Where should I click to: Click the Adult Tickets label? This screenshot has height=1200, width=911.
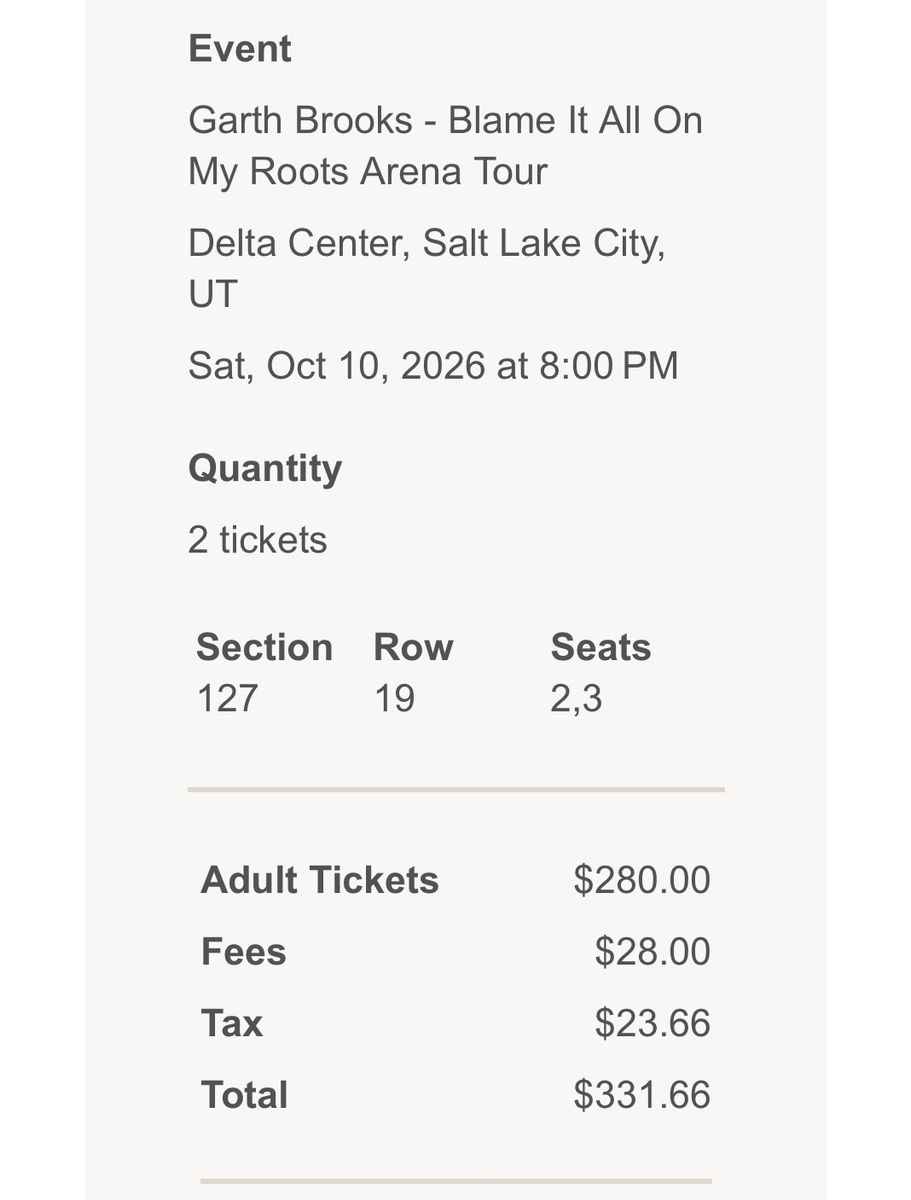pyautogui.click(x=320, y=880)
